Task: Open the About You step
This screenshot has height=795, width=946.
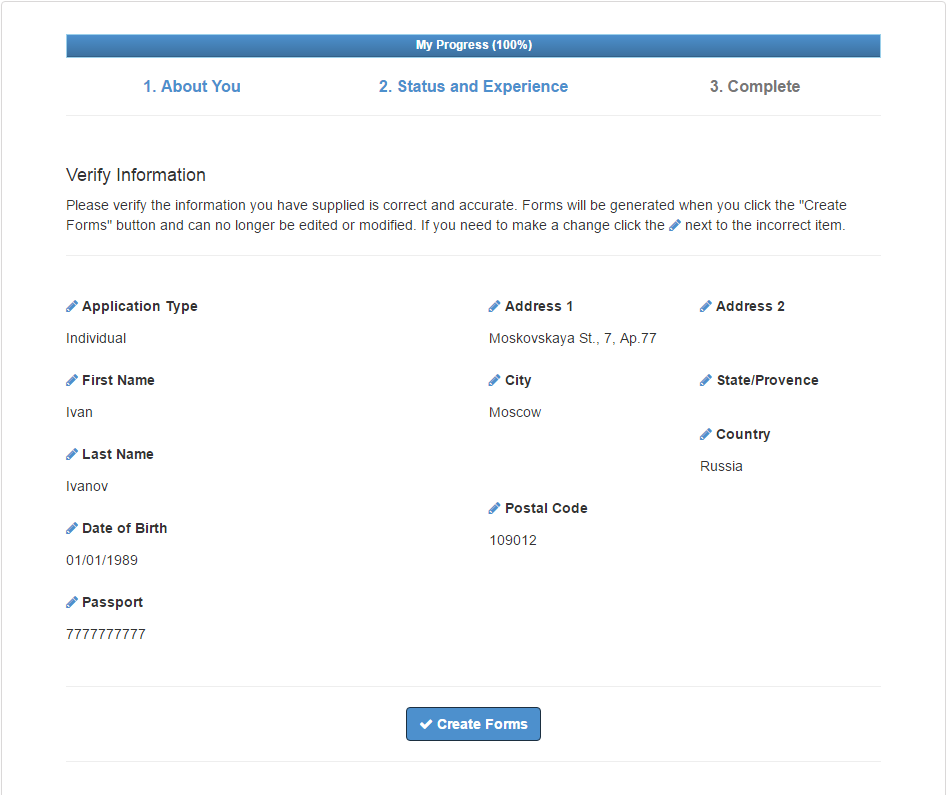Action: pyautogui.click(x=192, y=86)
